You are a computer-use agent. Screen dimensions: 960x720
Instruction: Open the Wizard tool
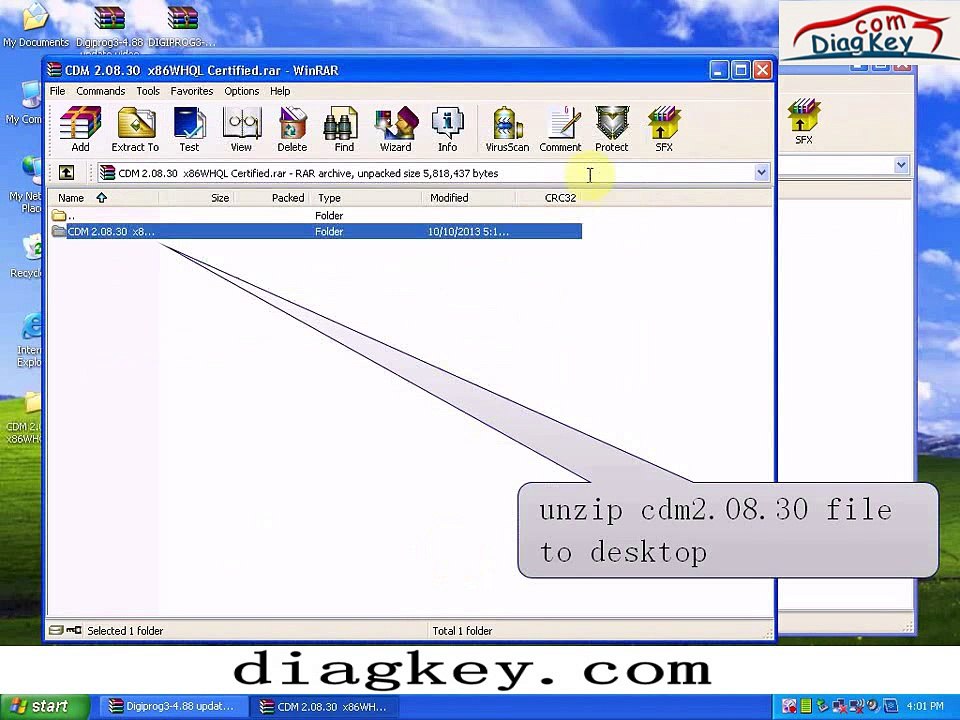pos(396,129)
